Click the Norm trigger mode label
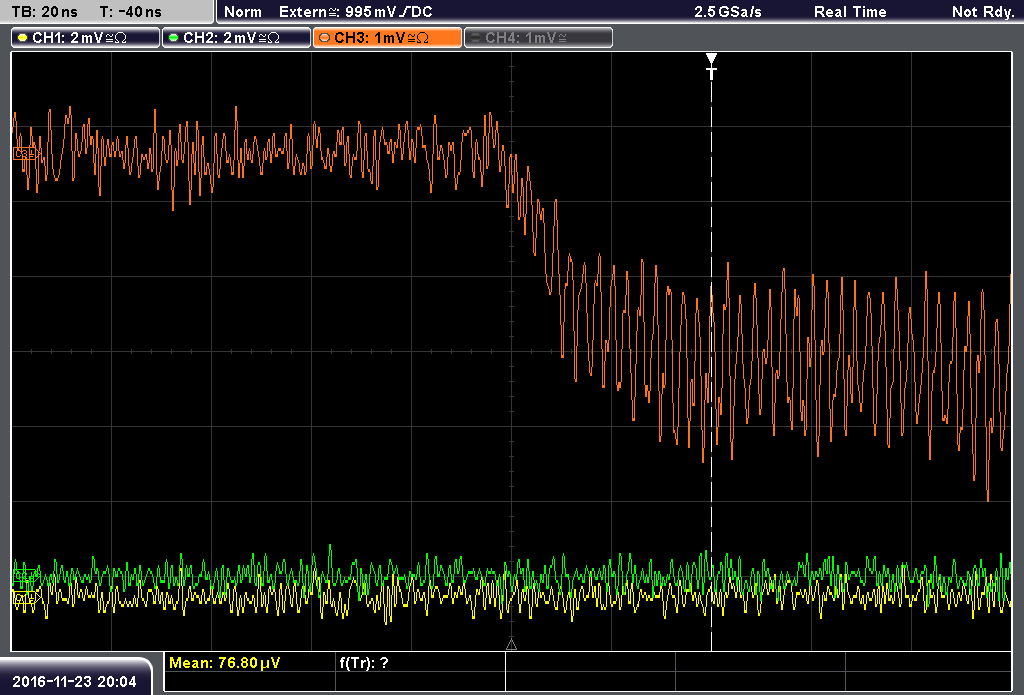Screen dimensions: 1024x695 pyautogui.click(x=242, y=12)
